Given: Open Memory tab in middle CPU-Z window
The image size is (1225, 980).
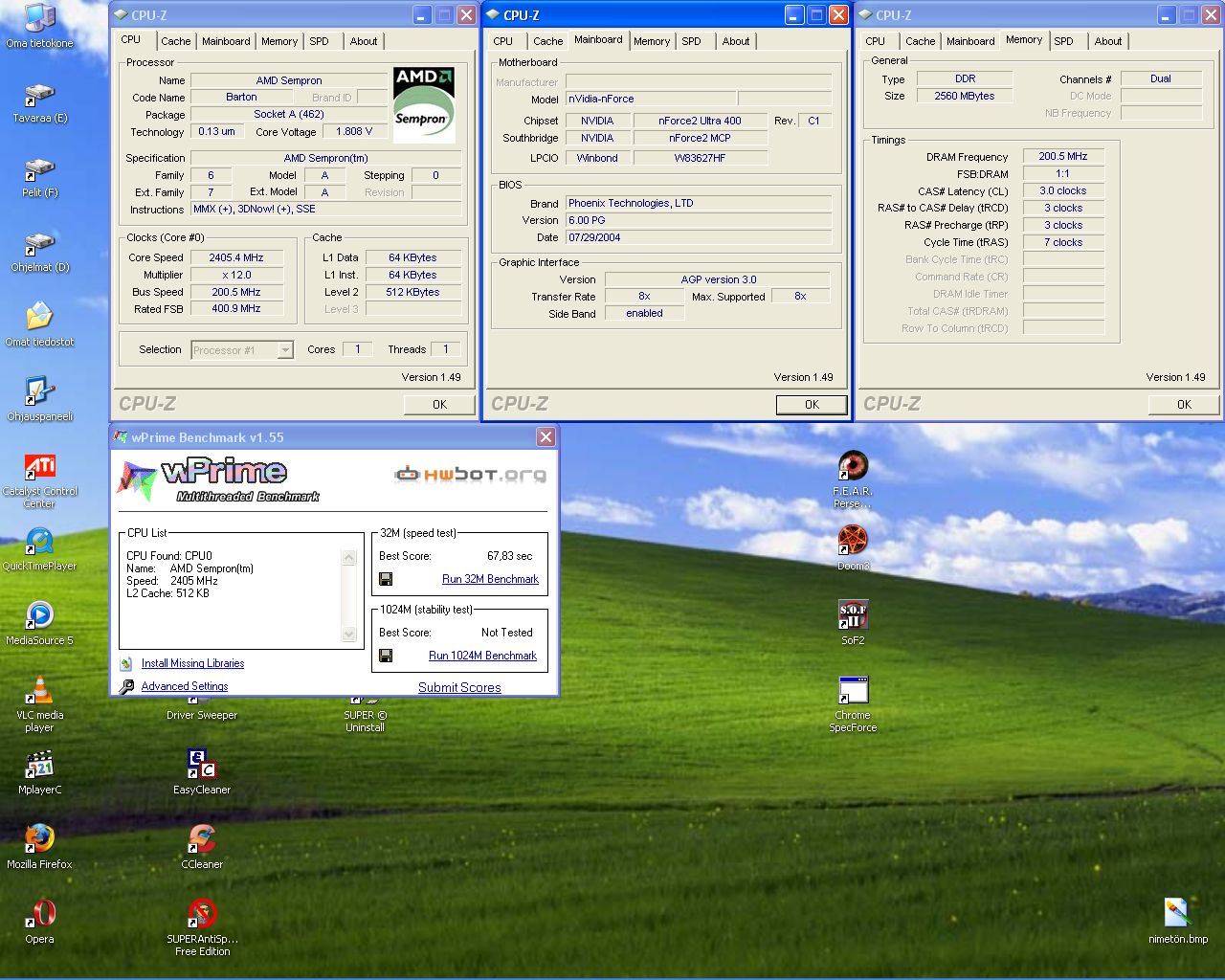Looking at the screenshot, I should coord(652,41).
